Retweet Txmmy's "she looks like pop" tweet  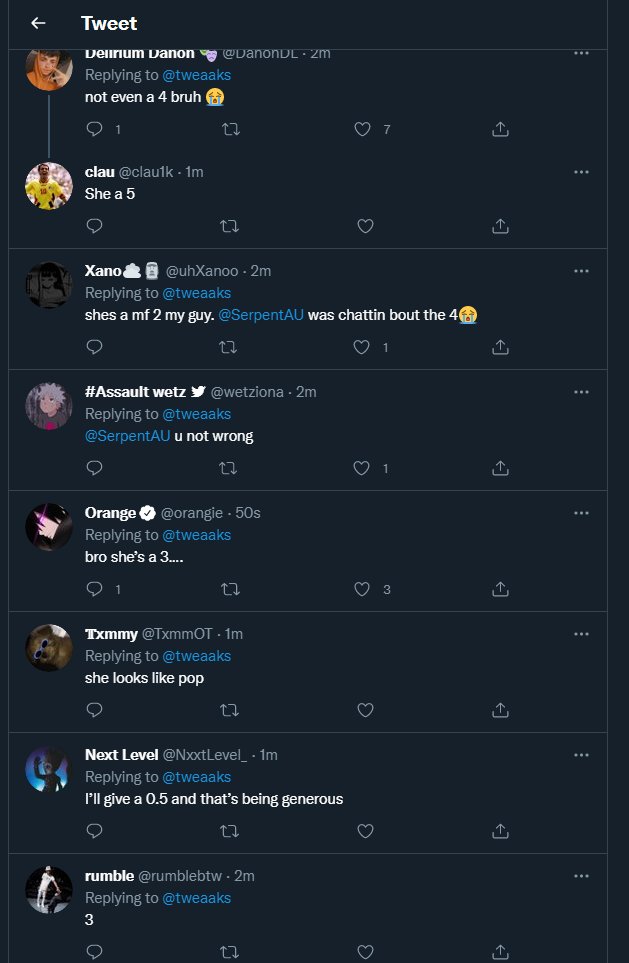(229, 710)
